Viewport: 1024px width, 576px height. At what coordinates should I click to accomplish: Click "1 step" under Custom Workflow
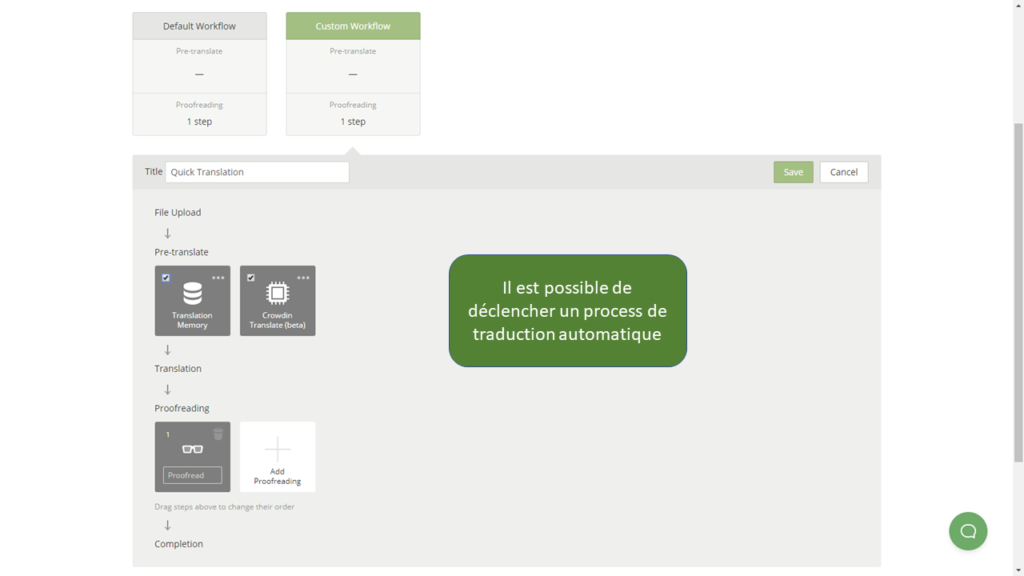(x=353, y=121)
